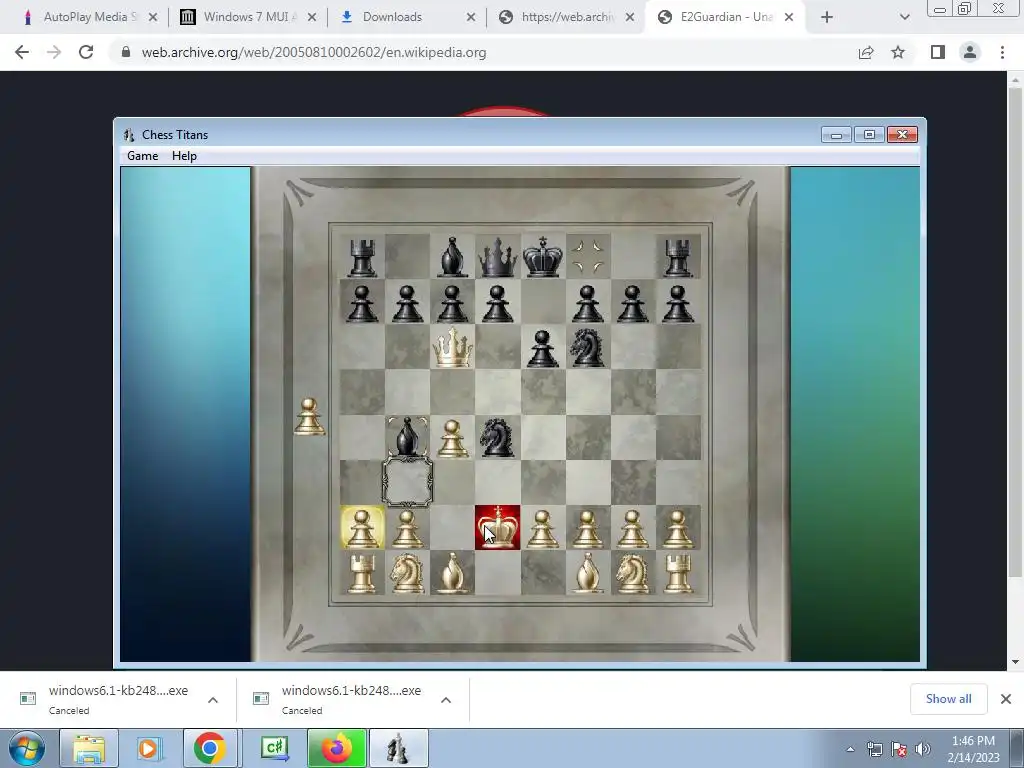Toggle the Chrome side panel
Image resolution: width=1024 pixels, height=768 pixels.
pos(938,52)
